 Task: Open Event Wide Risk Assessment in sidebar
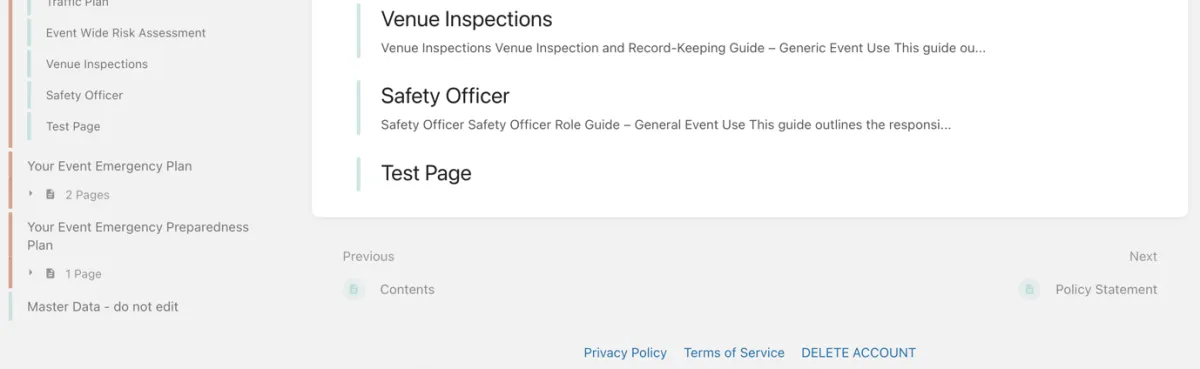pos(126,33)
